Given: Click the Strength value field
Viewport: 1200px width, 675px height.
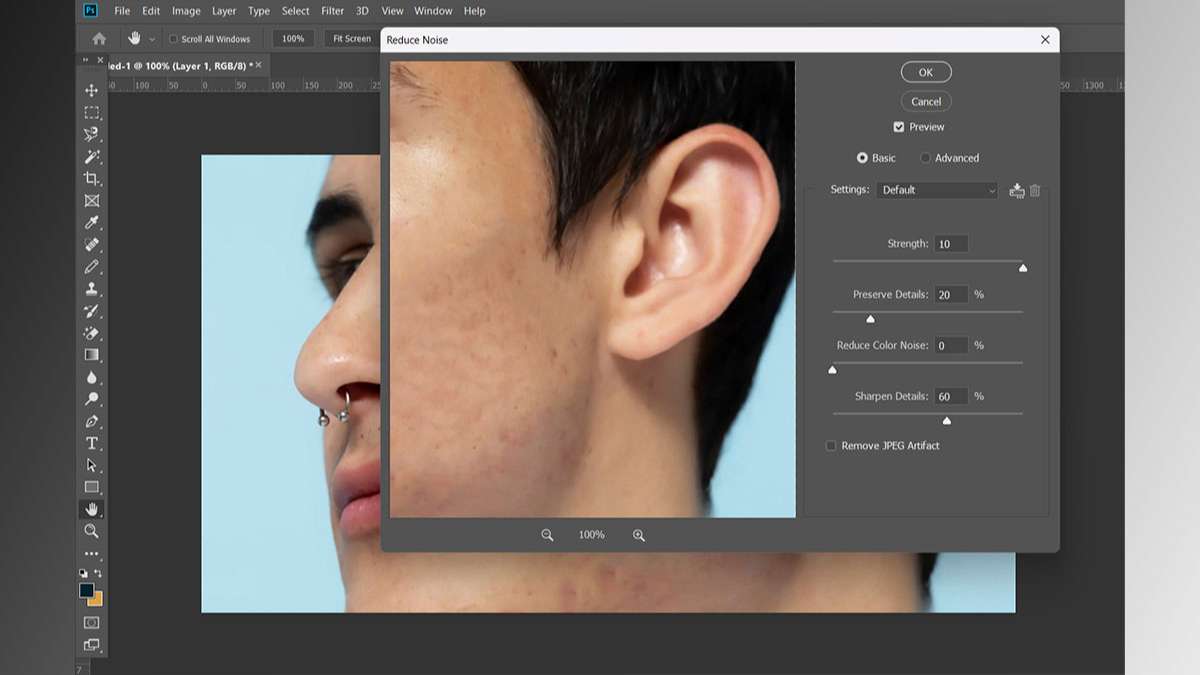Looking at the screenshot, I should tap(951, 244).
